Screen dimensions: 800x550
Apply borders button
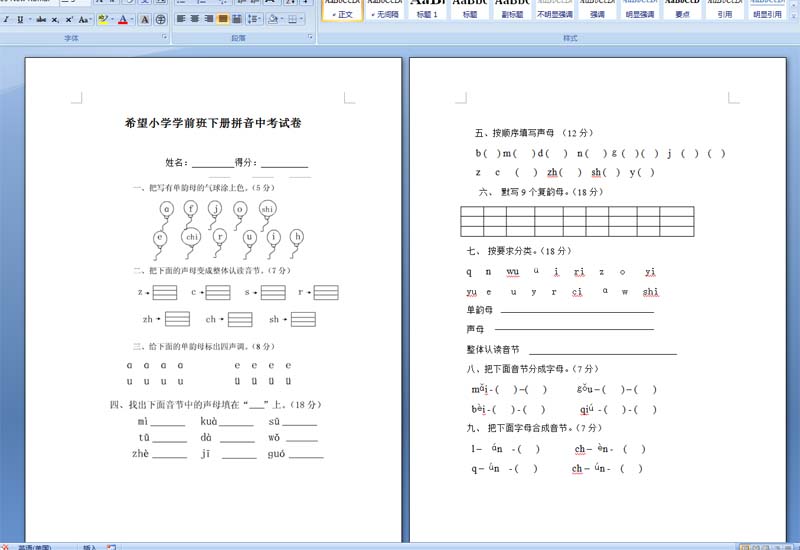tap(292, 19)
